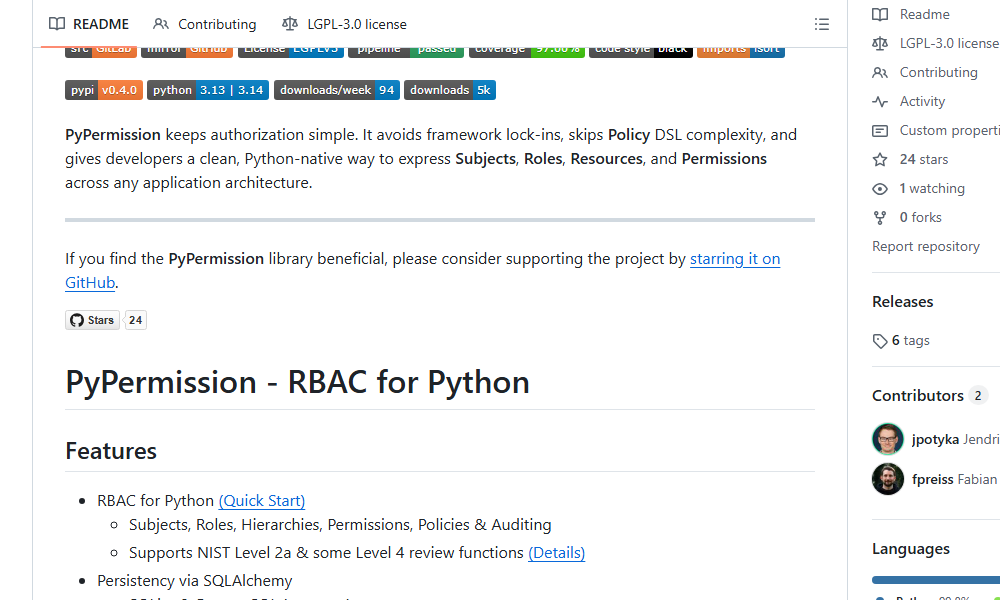Click the python 3.13 | 3.14 badge
The width and height of the screenshot is (1000, 600).
coord(208,90)
